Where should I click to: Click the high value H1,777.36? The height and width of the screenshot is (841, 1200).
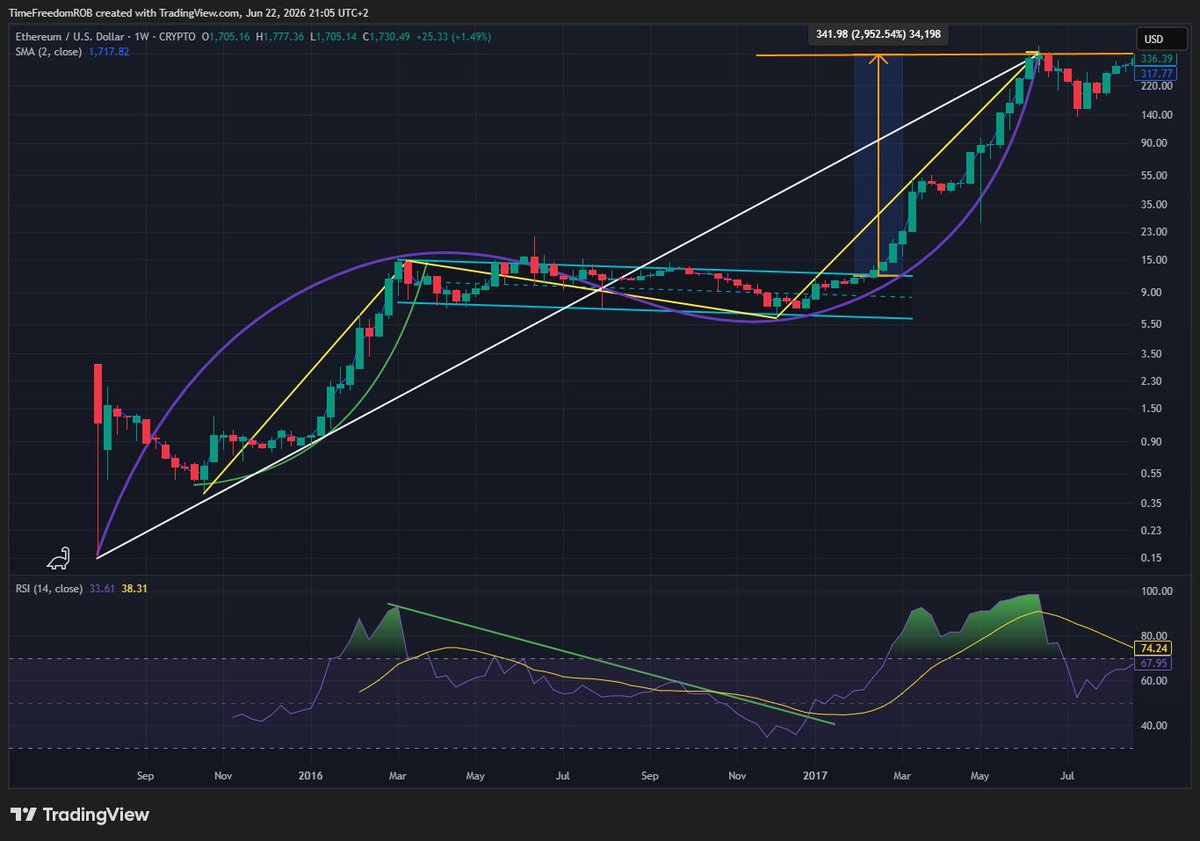click(281, 37)
